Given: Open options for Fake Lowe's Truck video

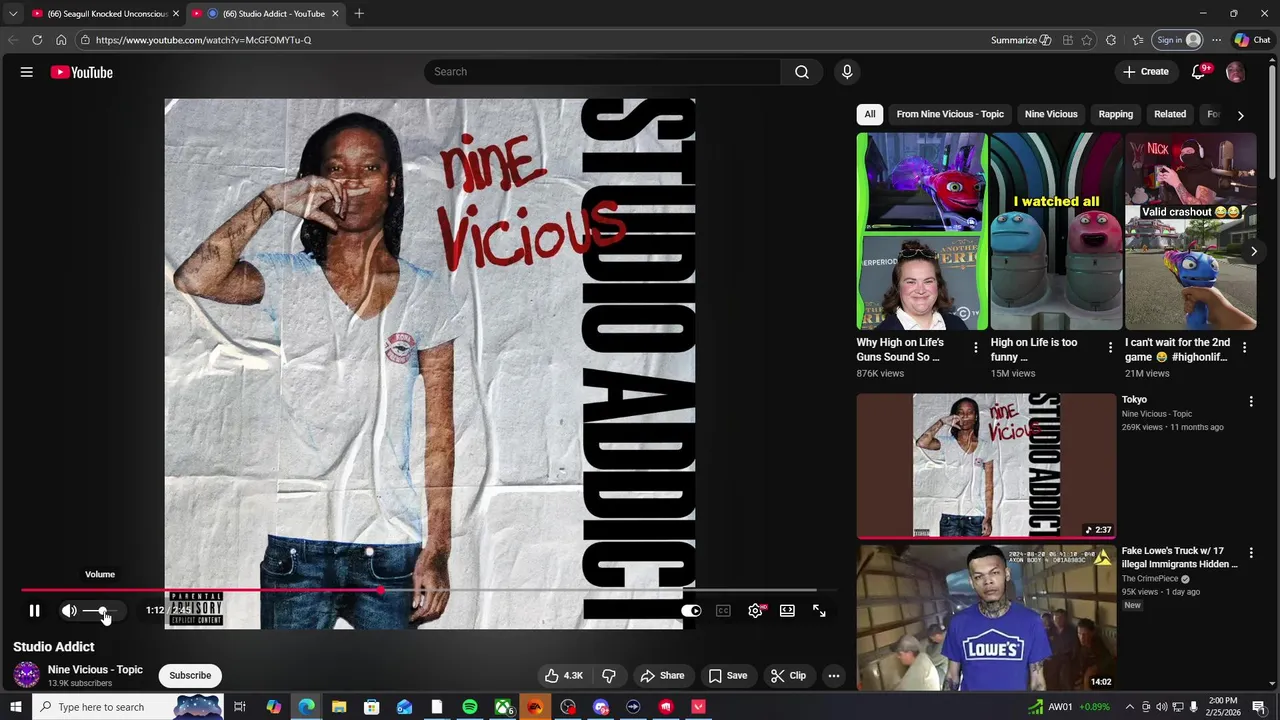Looking at the screenshot, I should [1251, 553].
